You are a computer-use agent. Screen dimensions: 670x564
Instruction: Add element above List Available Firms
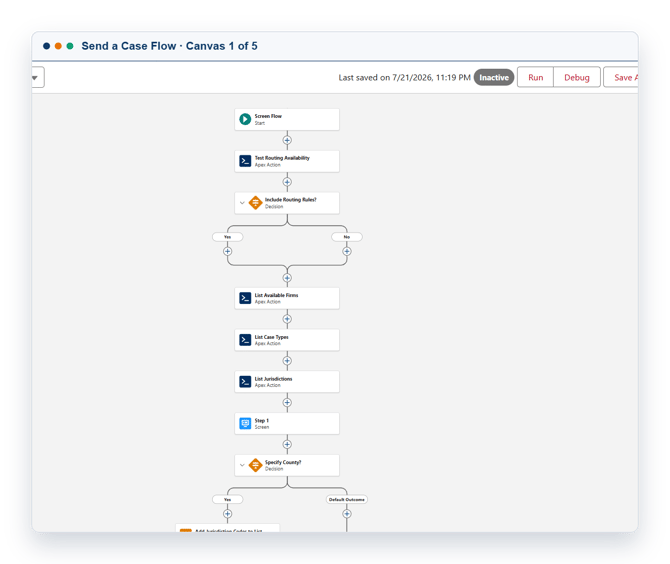(287, 278)
